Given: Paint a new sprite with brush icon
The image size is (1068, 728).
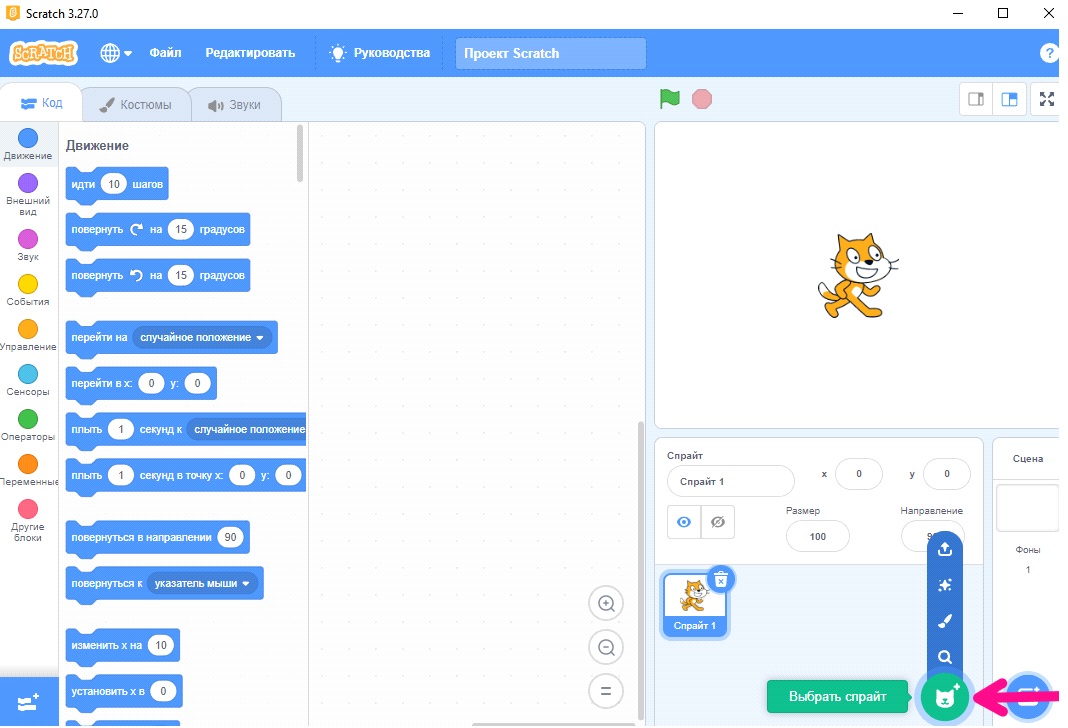Looking at the screenshot, I should (944, 621).
